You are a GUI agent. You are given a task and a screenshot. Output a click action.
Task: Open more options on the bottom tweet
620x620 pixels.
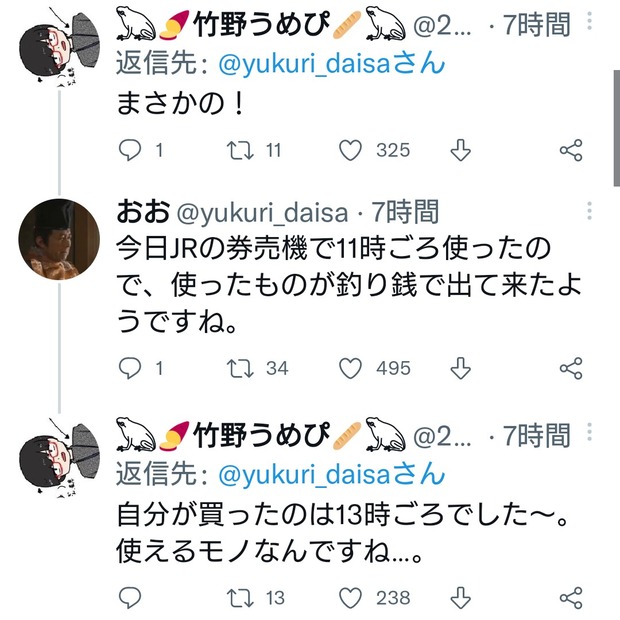590,432
